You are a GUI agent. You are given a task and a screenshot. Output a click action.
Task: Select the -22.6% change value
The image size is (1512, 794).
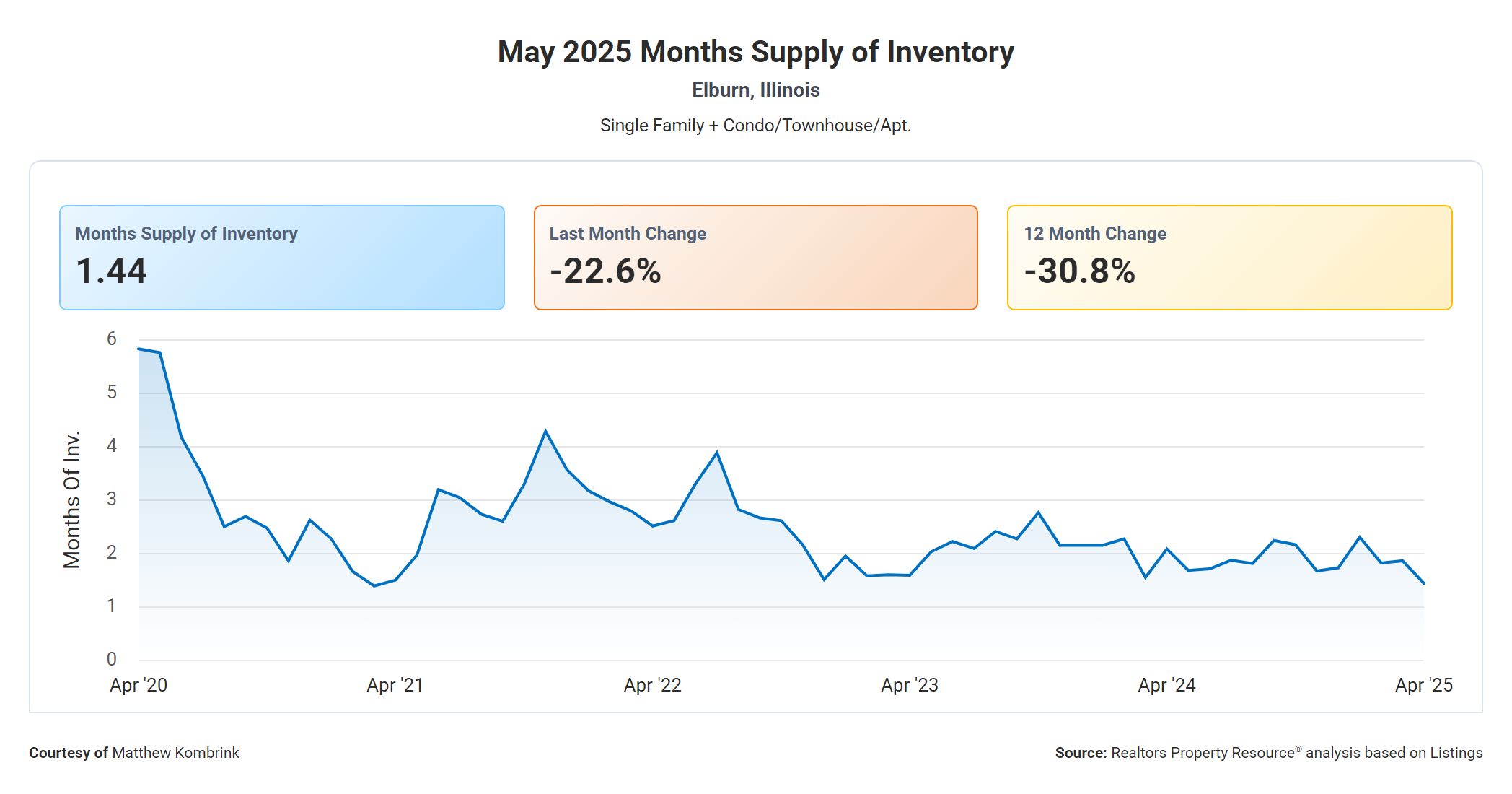pyautogui.click(x=605, y=271)
